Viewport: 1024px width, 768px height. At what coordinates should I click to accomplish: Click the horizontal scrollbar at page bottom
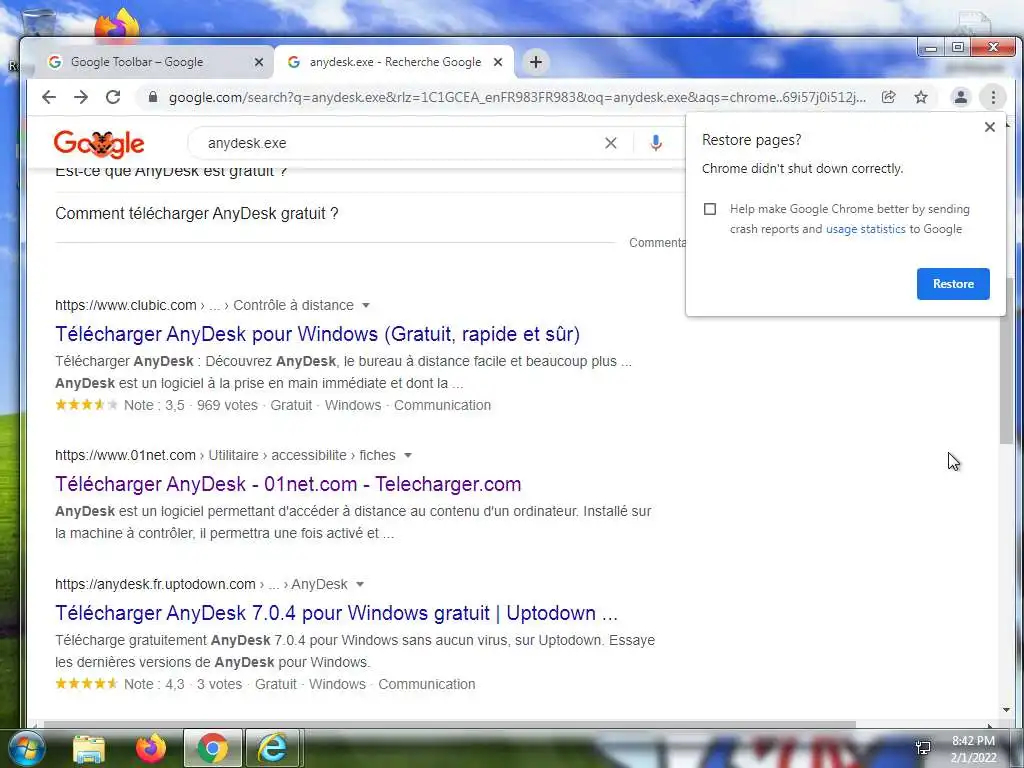[449, 724]
